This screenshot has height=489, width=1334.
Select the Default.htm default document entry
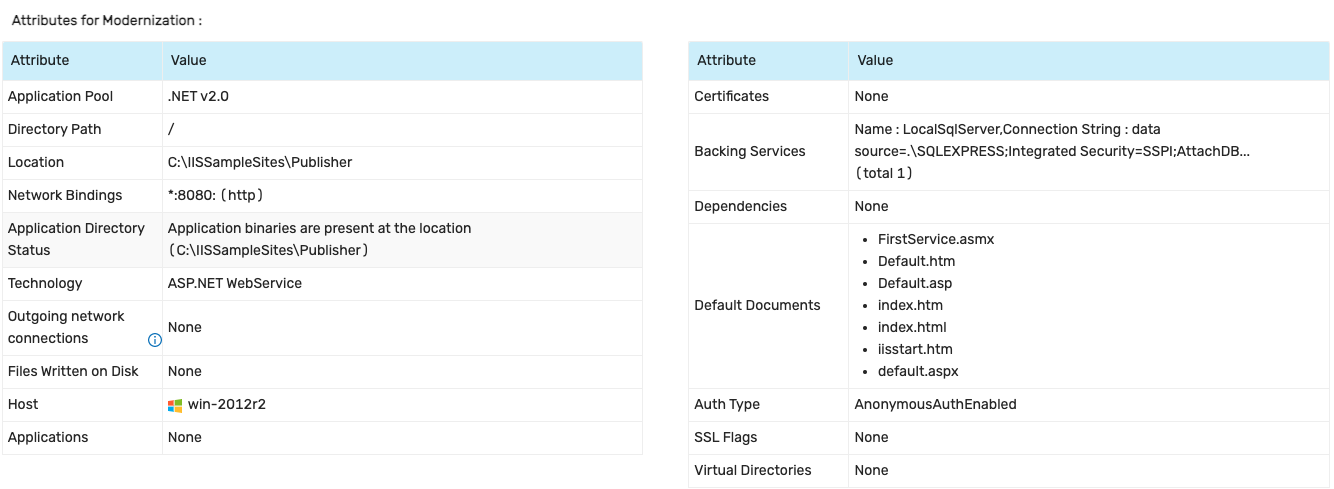click(916, 262)
